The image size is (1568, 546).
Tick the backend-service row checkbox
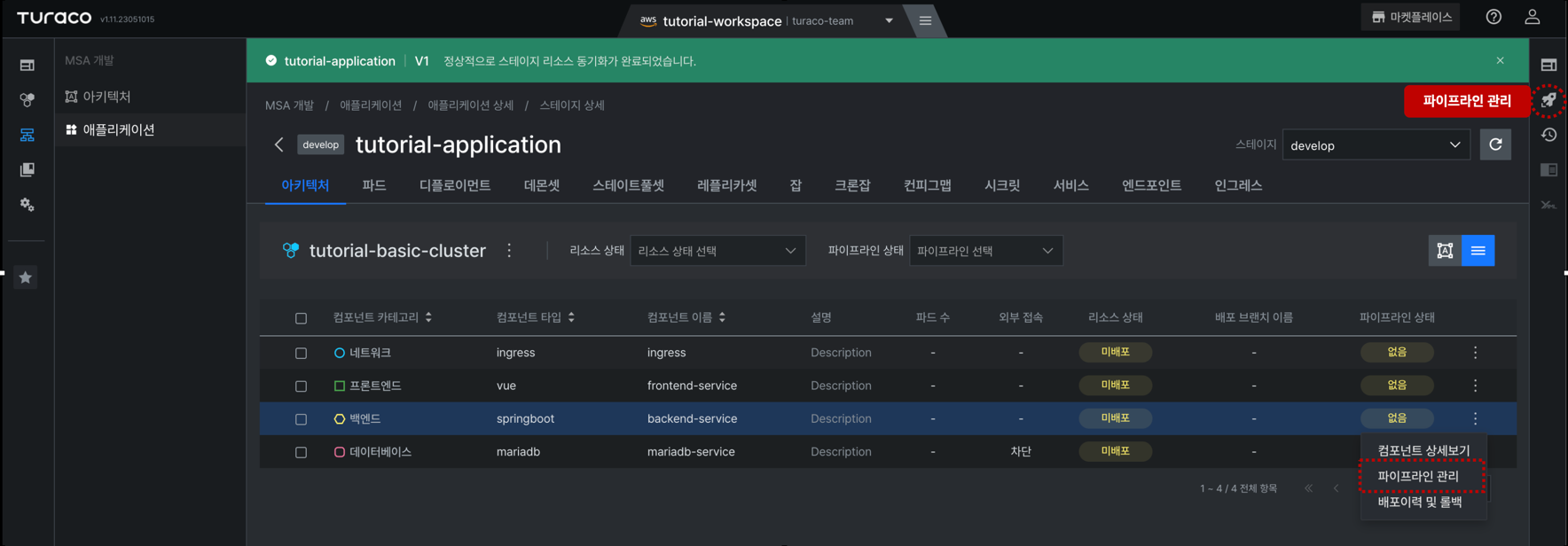(x=301, y=419)
